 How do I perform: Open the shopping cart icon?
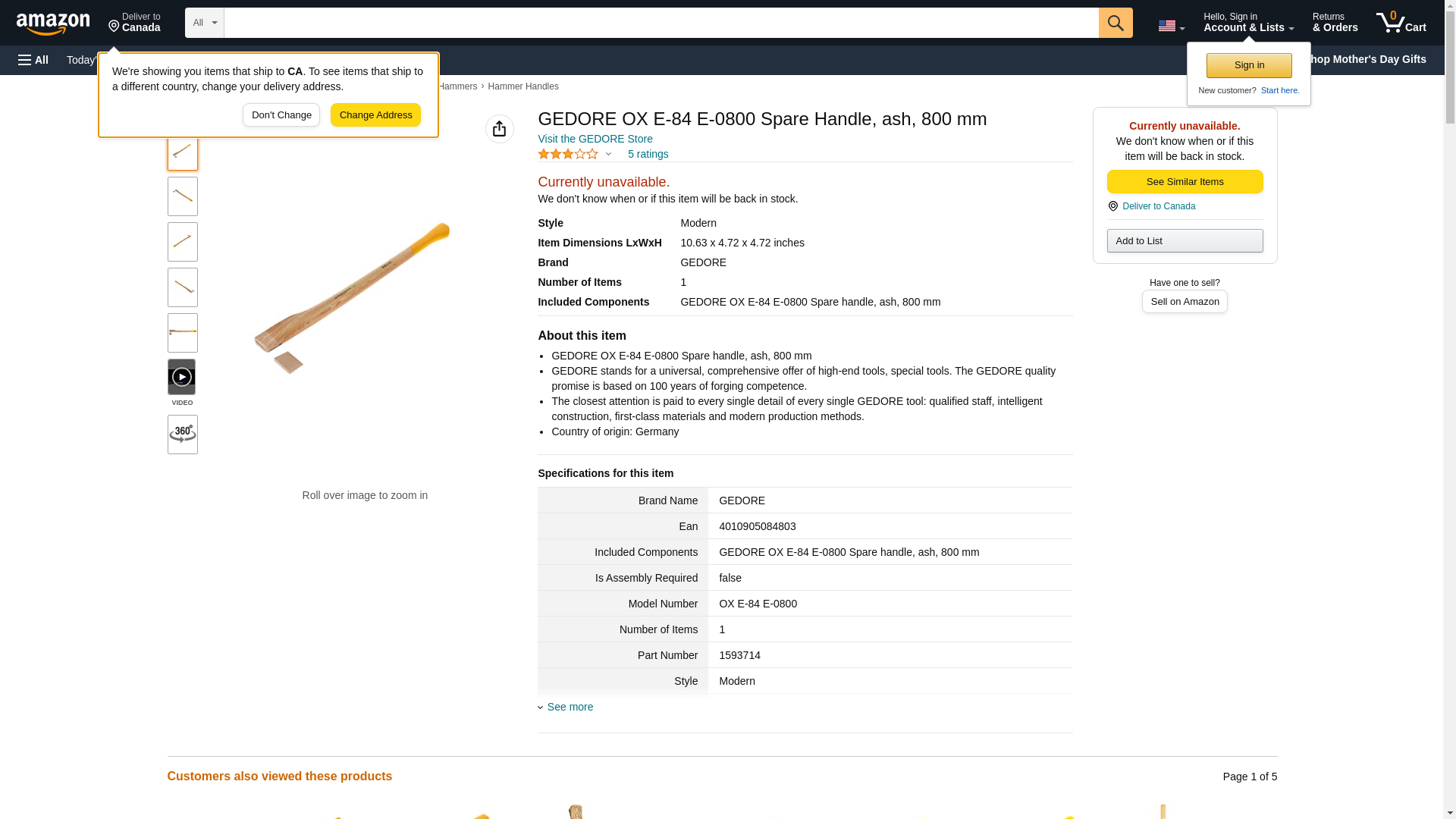[1401, 23]
